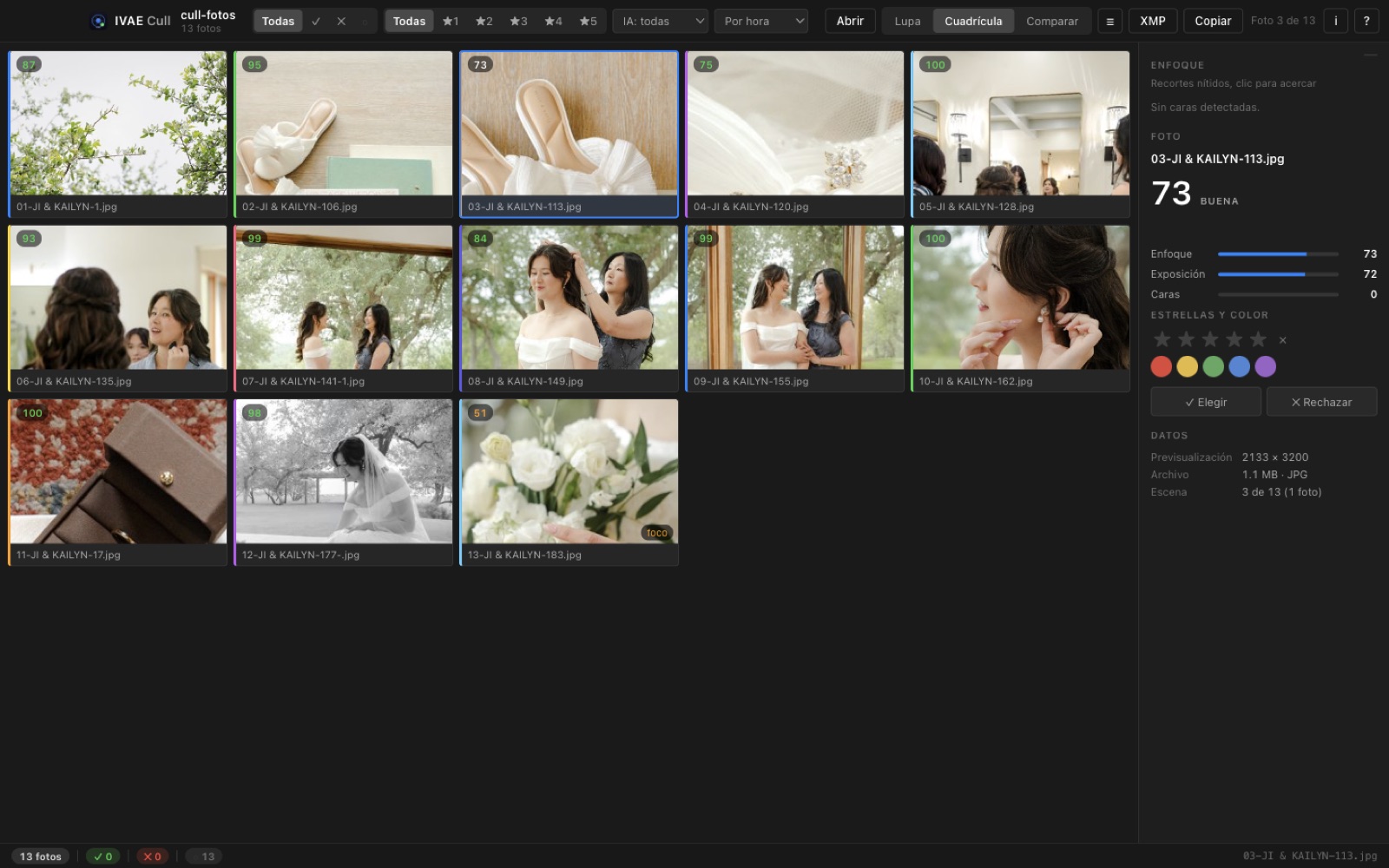Mark photo as chosen with Elegir
The height and width of the screenshot is (868, 1389).
click(x=1206, y=402)
